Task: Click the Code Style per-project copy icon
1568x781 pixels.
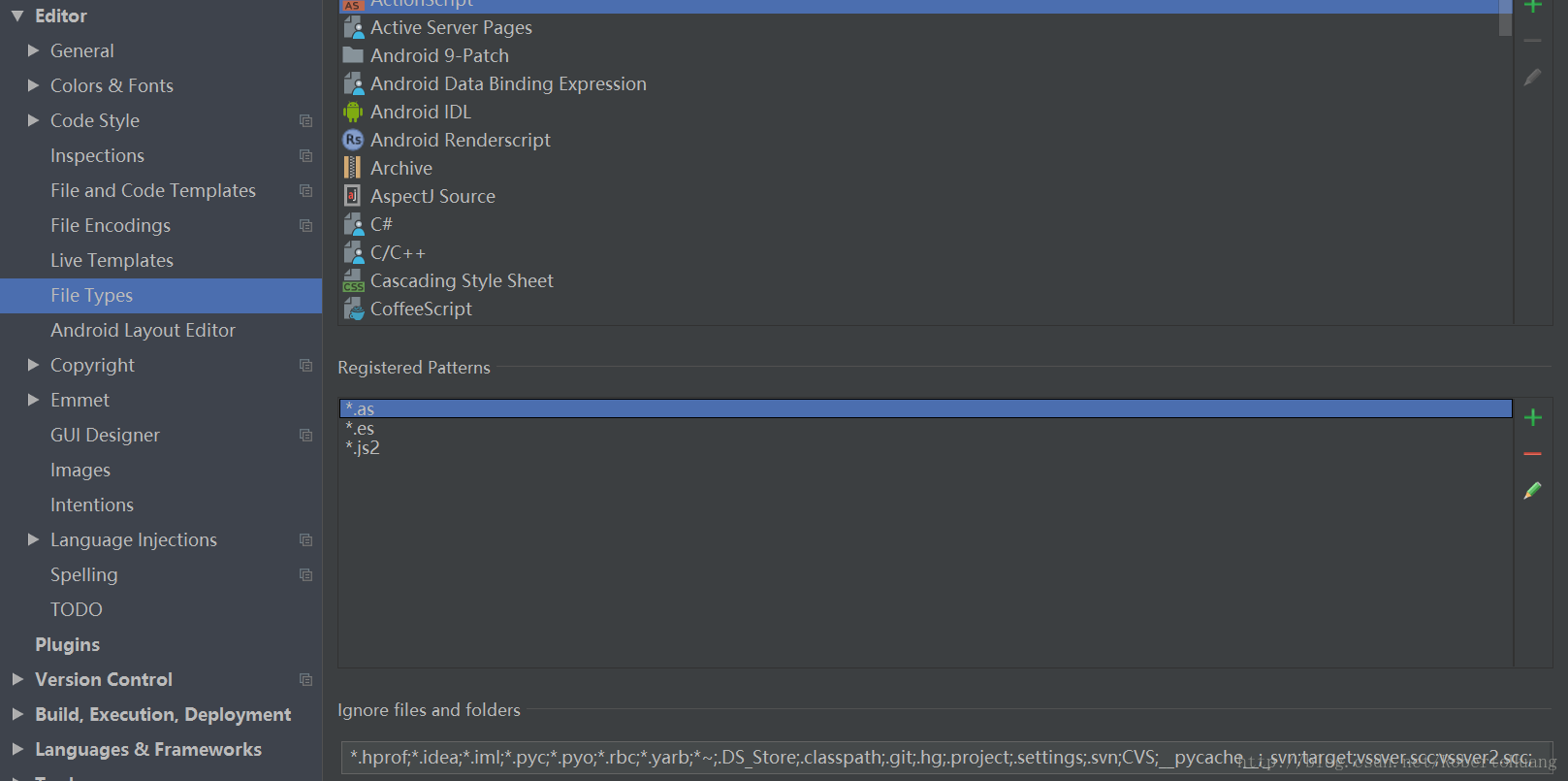Action: pyautogui.click(x=305, y=121)
